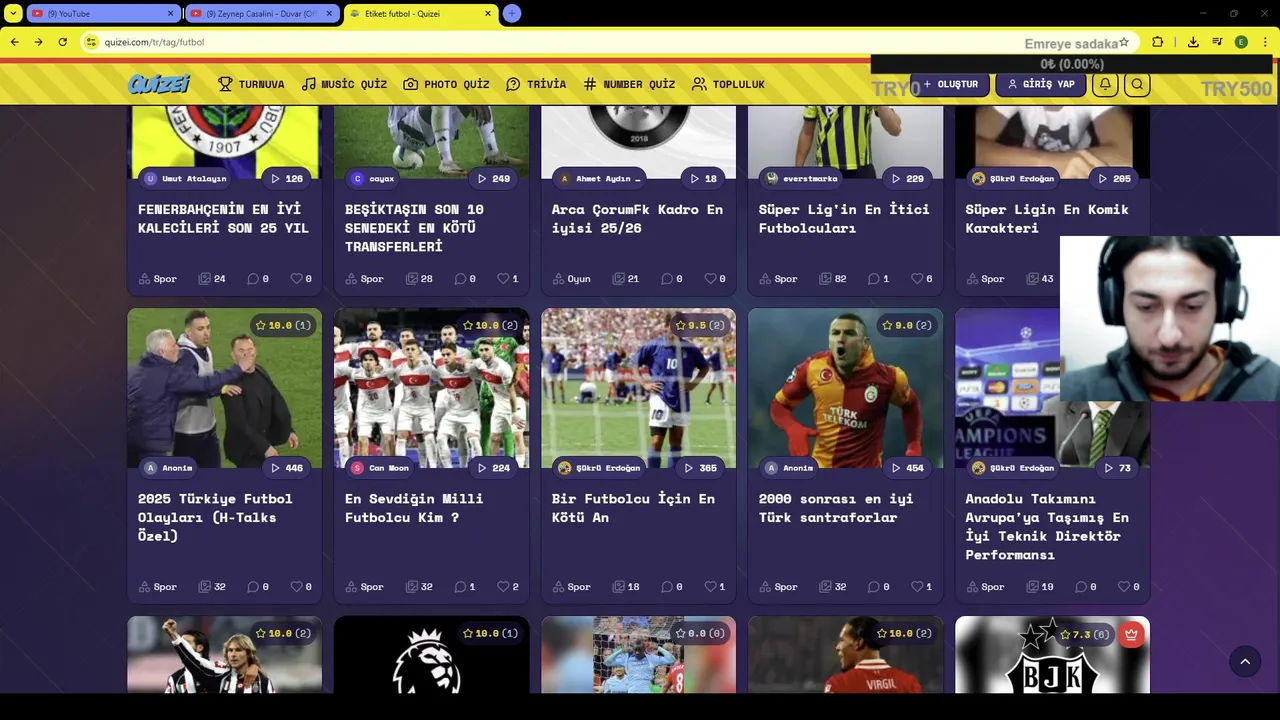Click the Giriş Yap button
This screenshot has height=720, width=1280.
point(1041,84)
